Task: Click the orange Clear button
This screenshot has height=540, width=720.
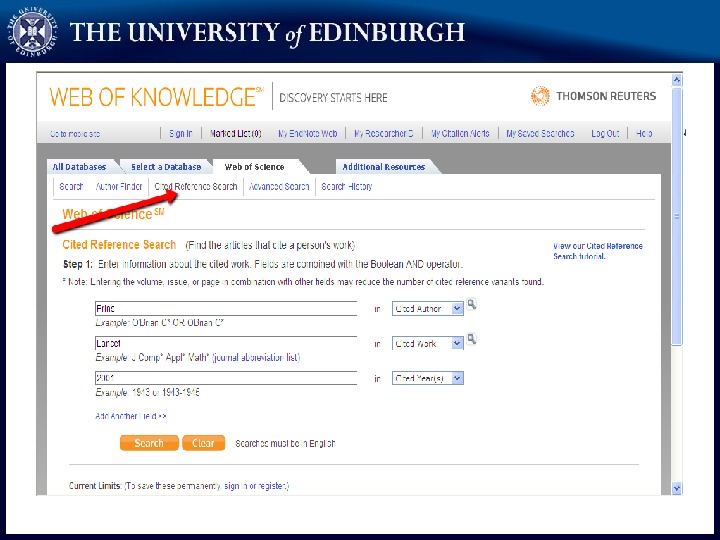Action: [203, 443]
